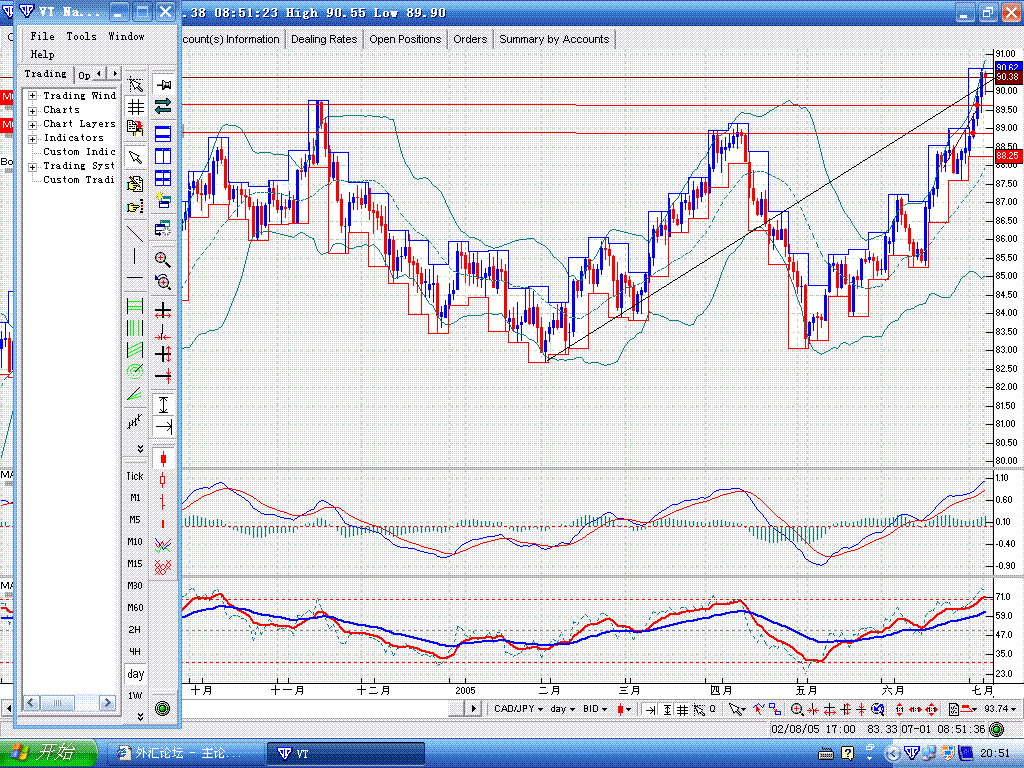Toggle the chart grid icon
This screenshot has width=1024, height=768.
pos(135,107)
